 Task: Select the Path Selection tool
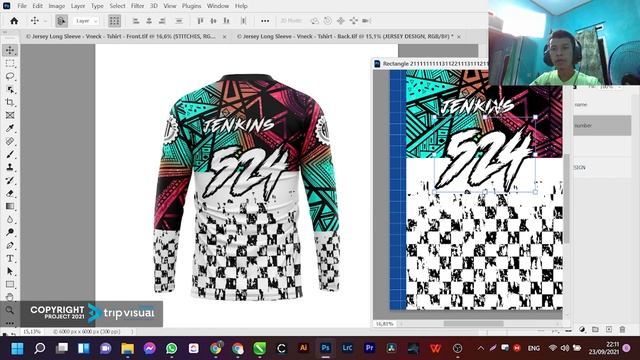pos(10,271)
